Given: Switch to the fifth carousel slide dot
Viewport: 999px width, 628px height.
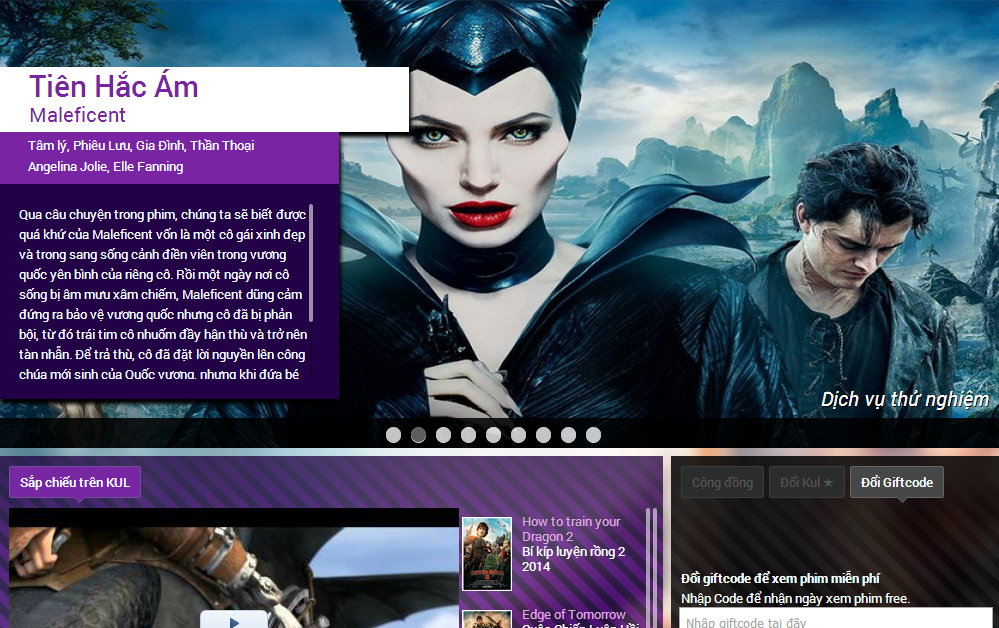Looking at the screenshot, I should [493, 434].
